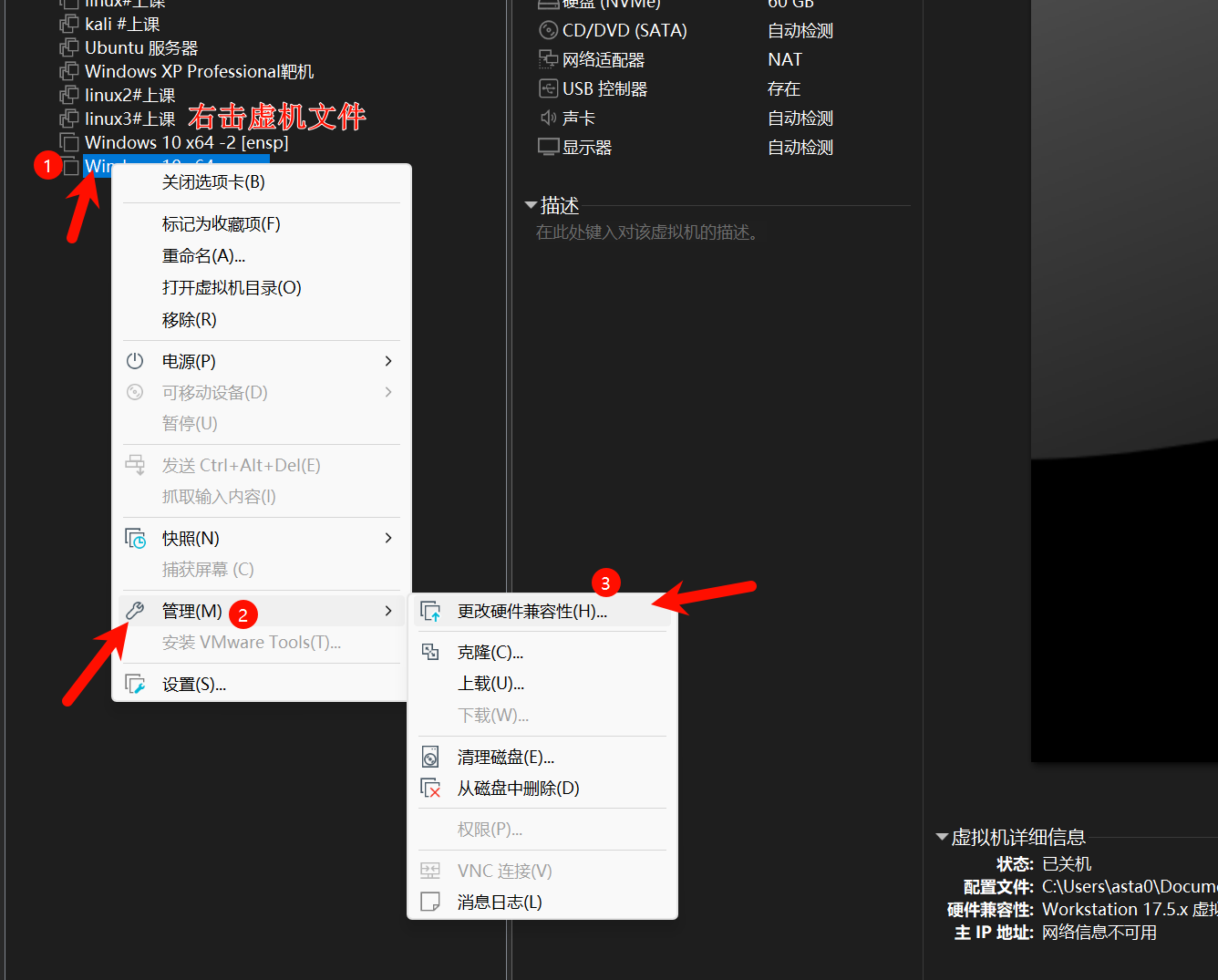Click the linux2#上课 VM icon
This screenshot has height=980, width=1218.
(x=69, y=95)
